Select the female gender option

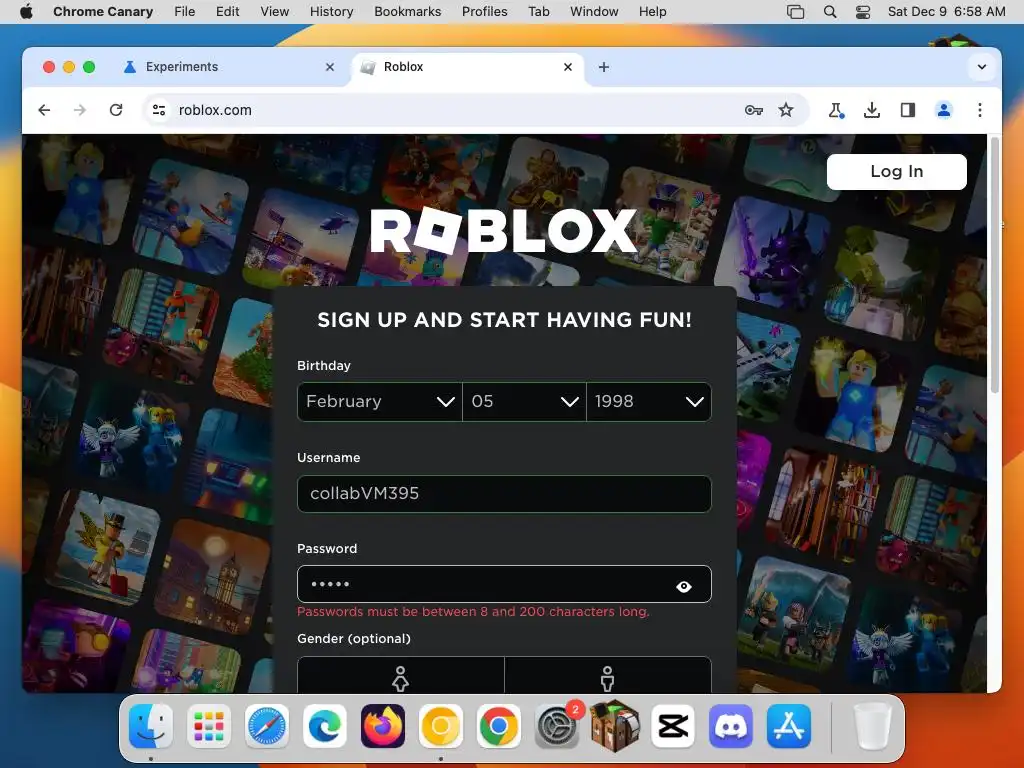coord(400,675)
